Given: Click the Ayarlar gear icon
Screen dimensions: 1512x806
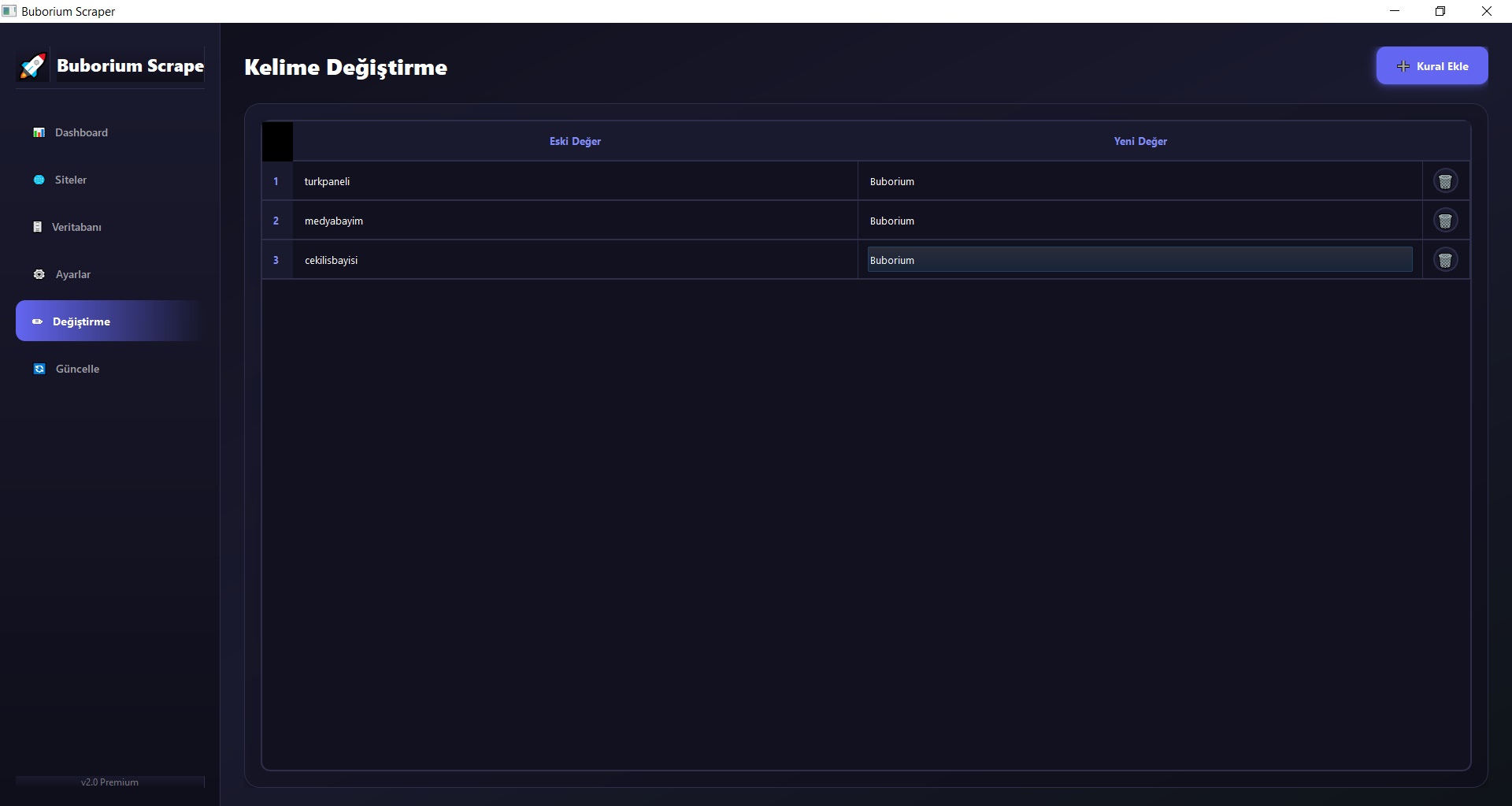Looking at the screenshot, I should click(x=39, y=274).
